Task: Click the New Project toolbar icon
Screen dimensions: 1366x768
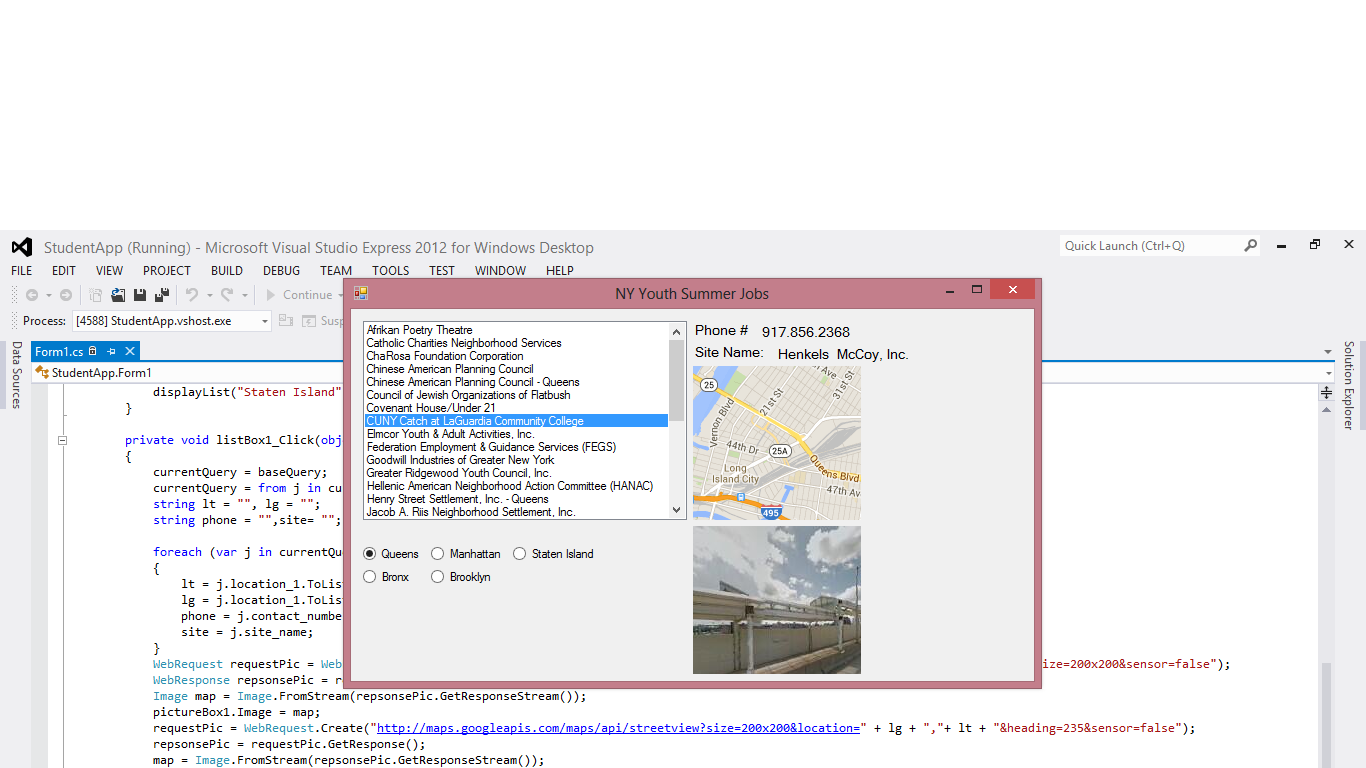Action: pos(95,295)
